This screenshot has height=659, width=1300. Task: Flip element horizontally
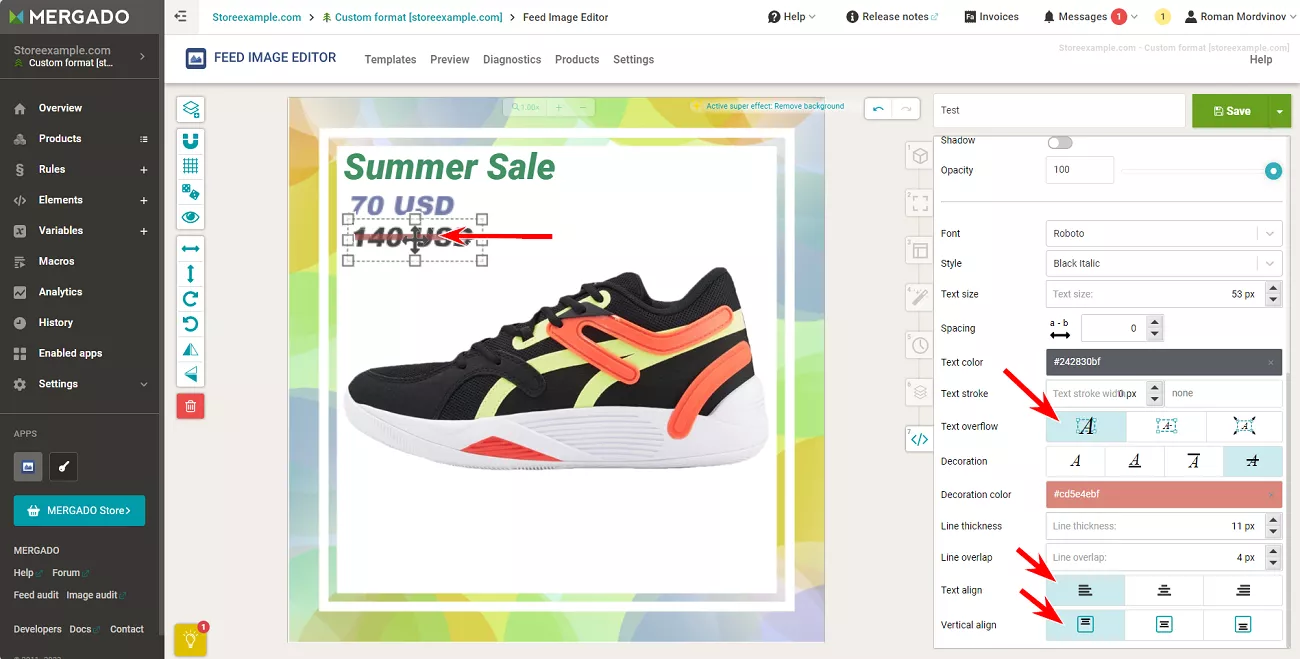tap(190, 349)
